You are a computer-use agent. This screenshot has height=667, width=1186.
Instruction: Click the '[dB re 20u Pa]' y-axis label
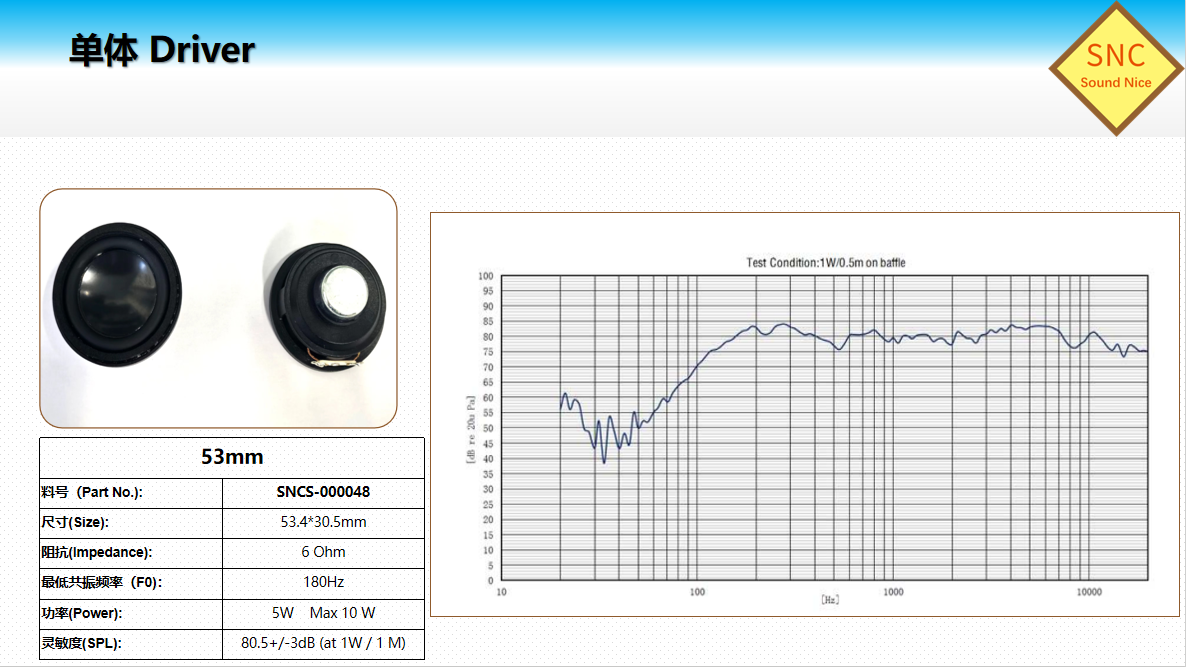(471, 429)
